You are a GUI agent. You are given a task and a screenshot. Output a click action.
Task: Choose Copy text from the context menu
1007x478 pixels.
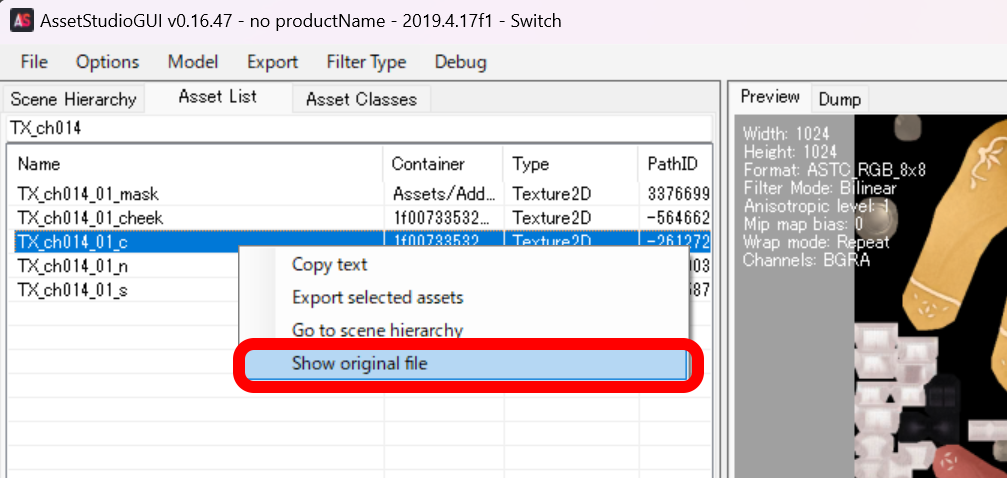(464, 264)
